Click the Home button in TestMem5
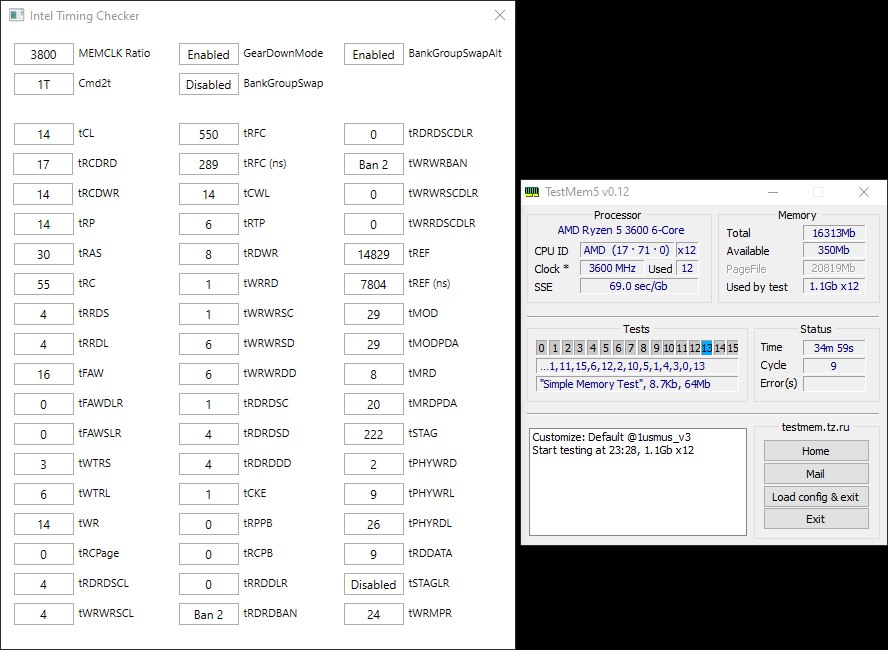Screen dimensions: 888x650 point(816,451)
